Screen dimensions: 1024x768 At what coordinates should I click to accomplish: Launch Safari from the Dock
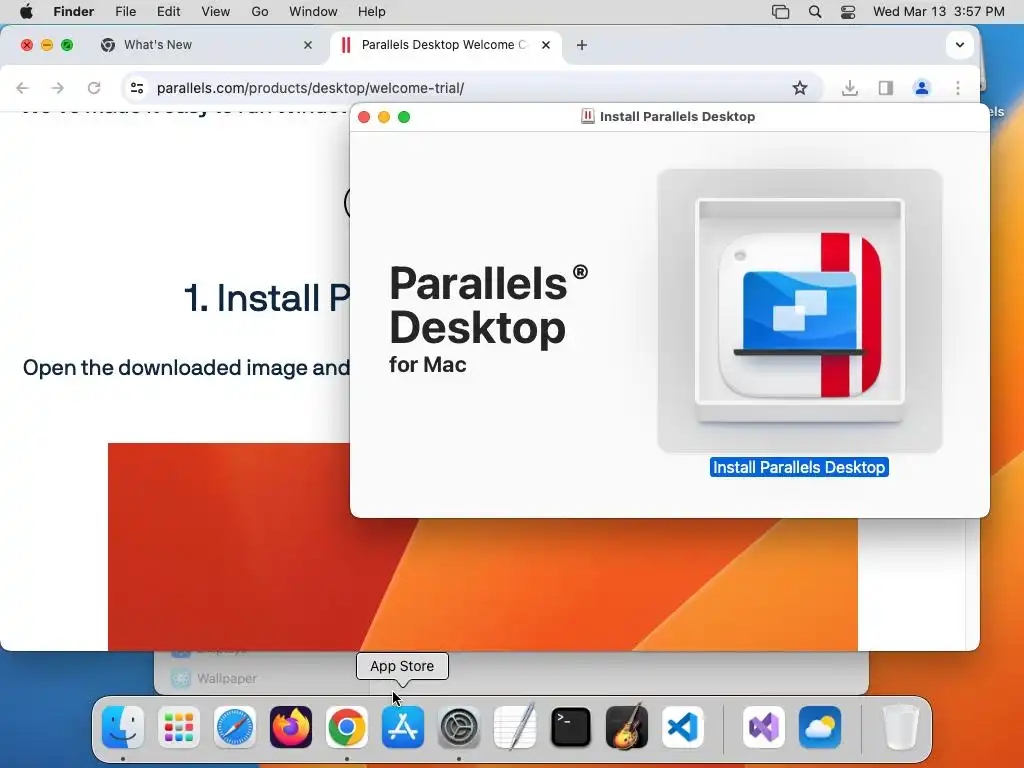coord(235,727)
